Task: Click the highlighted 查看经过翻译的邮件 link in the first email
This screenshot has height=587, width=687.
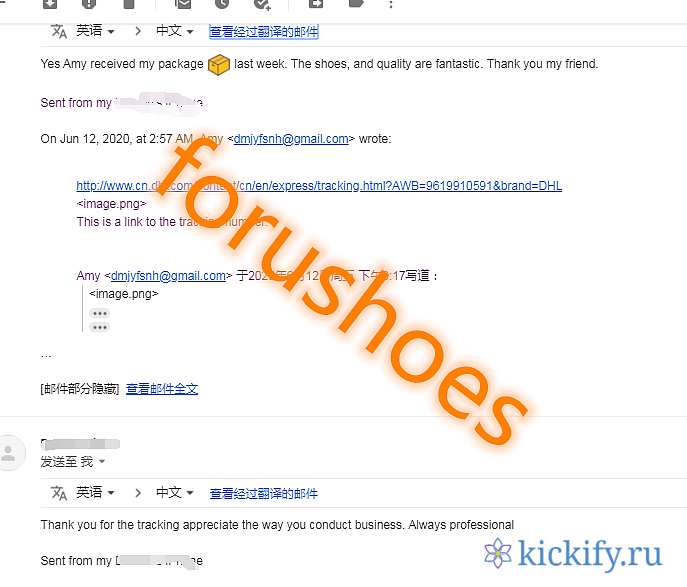Action: 264,32
